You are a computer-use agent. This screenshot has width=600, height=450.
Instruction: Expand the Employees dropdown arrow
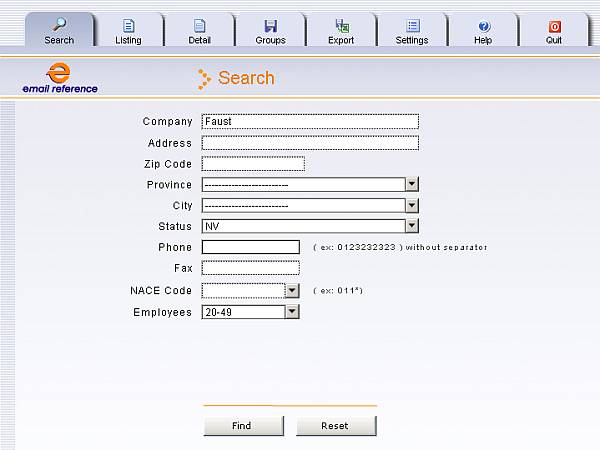coord(292,312)
